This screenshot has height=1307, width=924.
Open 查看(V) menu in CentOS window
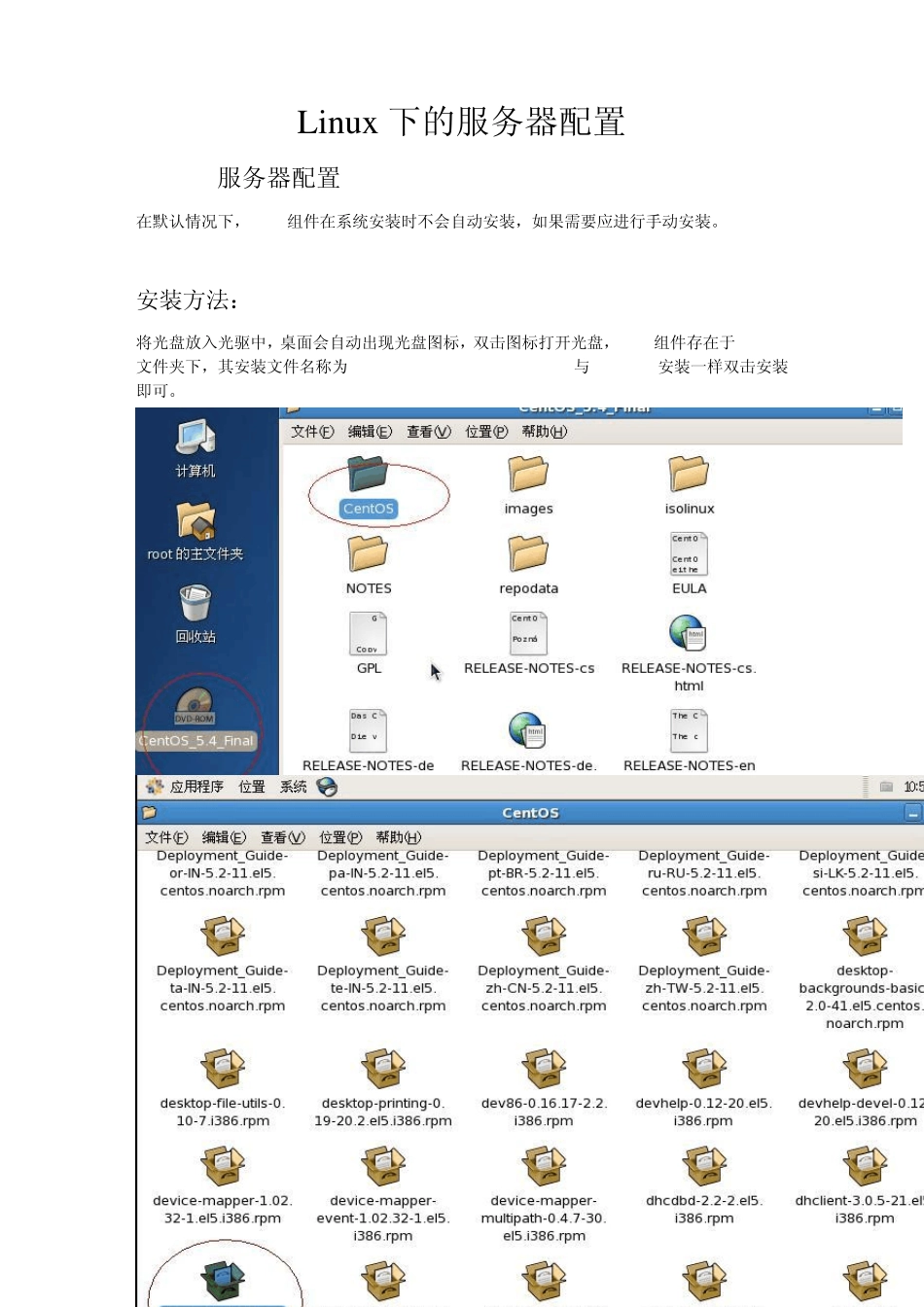click(283, 837)
